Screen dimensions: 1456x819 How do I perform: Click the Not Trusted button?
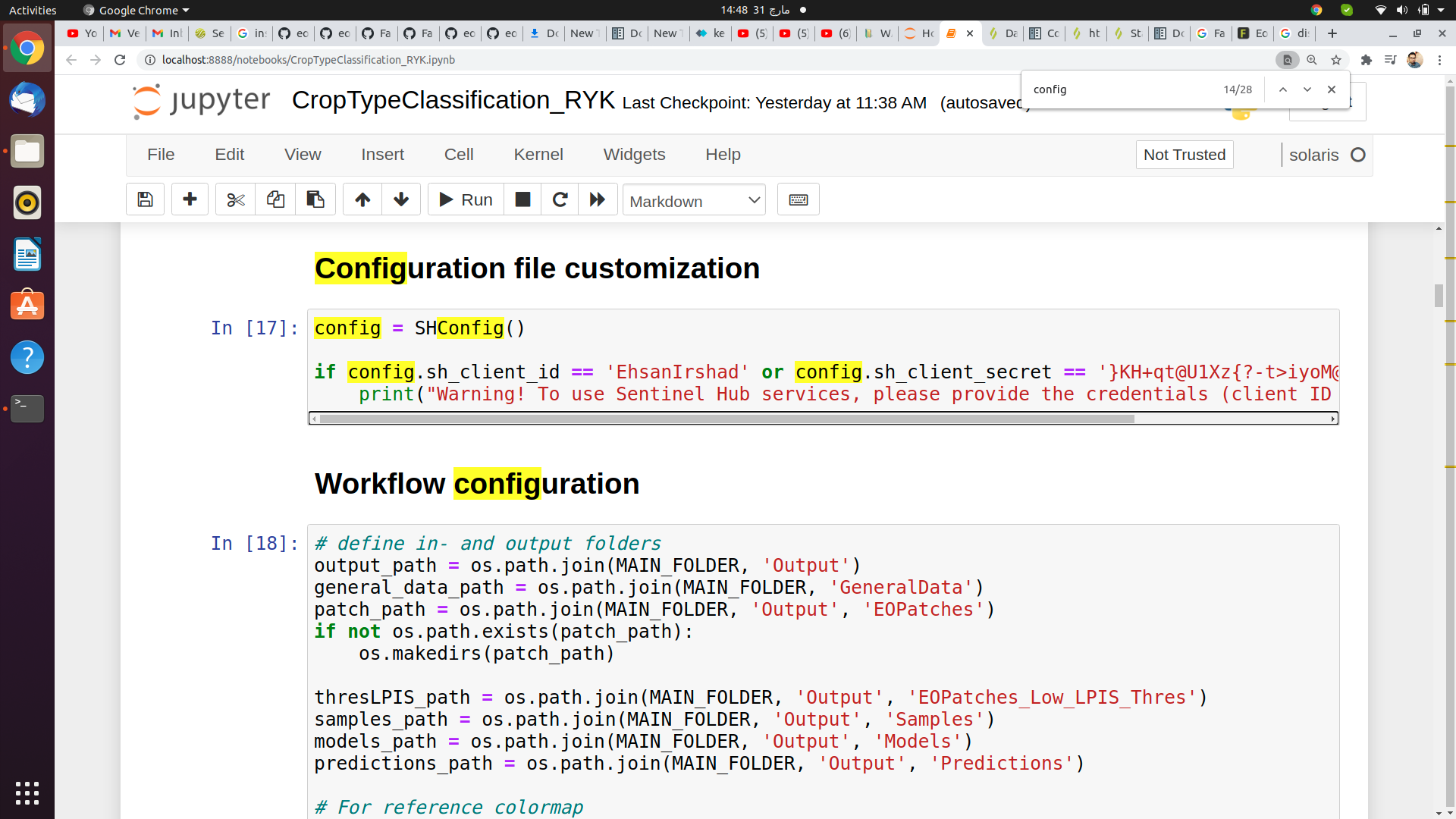click(x=1184, y=155)
